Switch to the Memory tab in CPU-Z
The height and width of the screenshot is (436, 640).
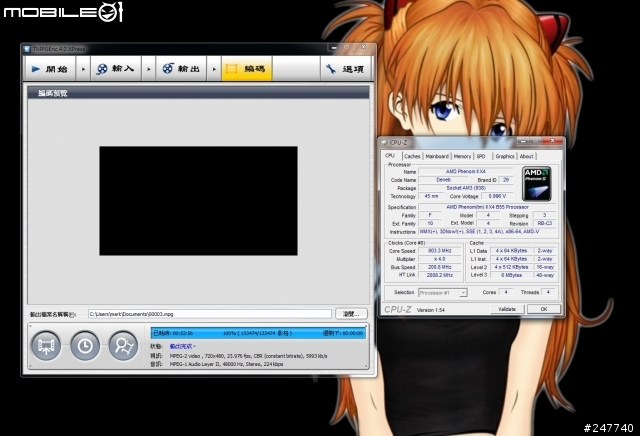[462, 156]
